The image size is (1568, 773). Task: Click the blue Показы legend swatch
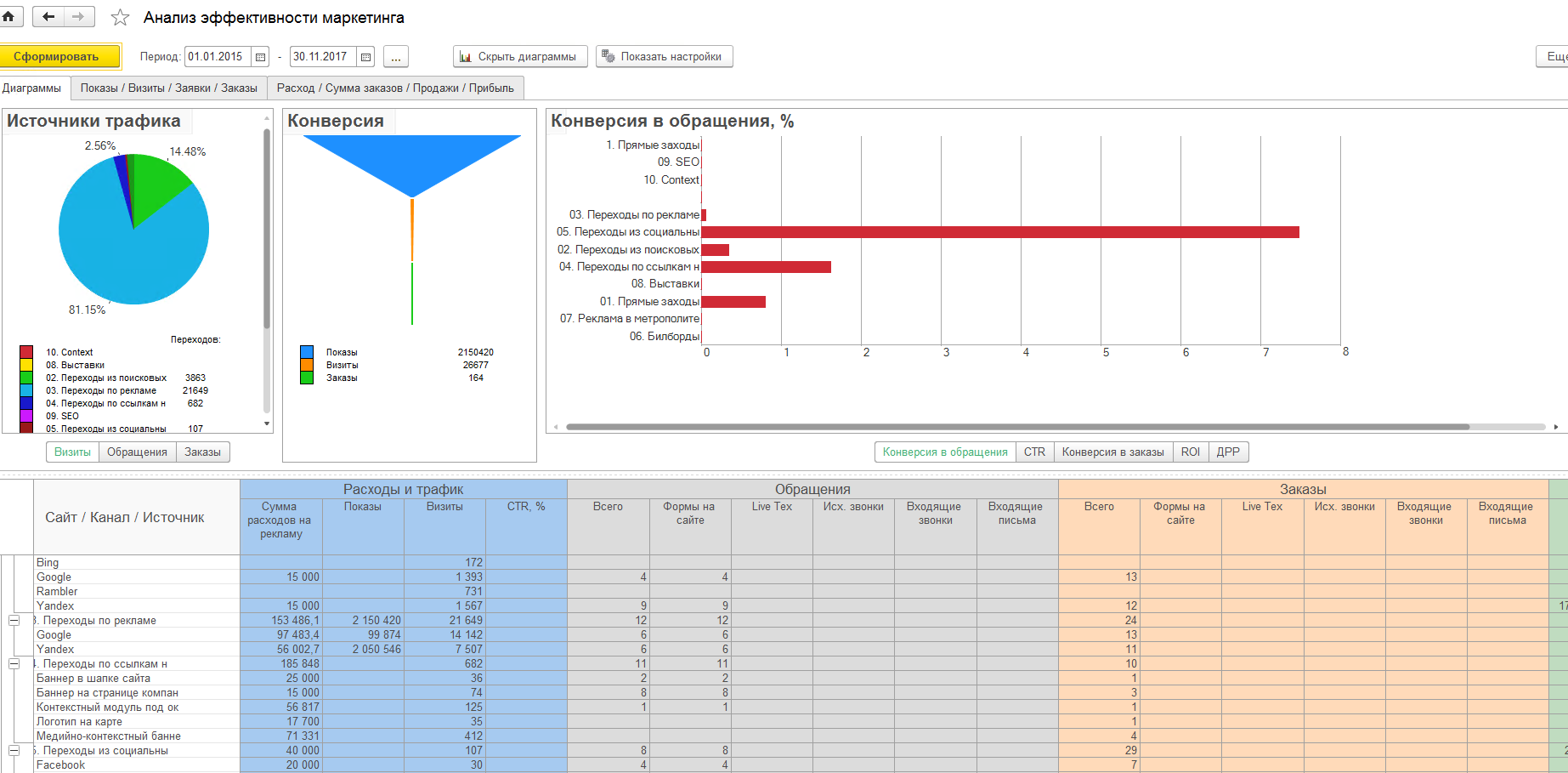307,352
